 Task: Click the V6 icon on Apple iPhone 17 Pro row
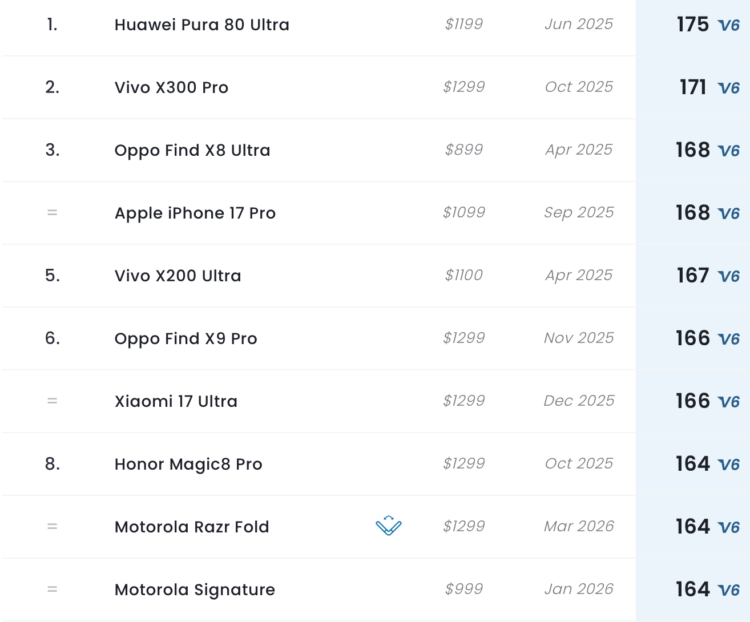[729, 214]
